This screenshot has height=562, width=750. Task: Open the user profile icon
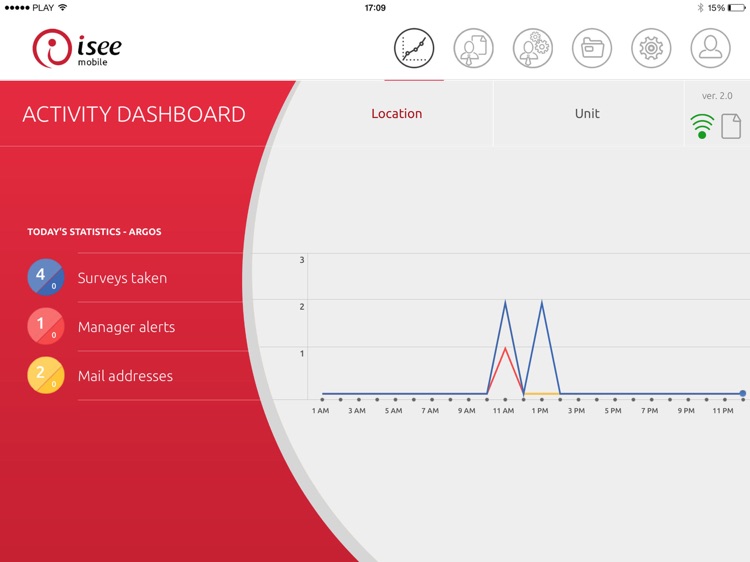coord(710,48)
